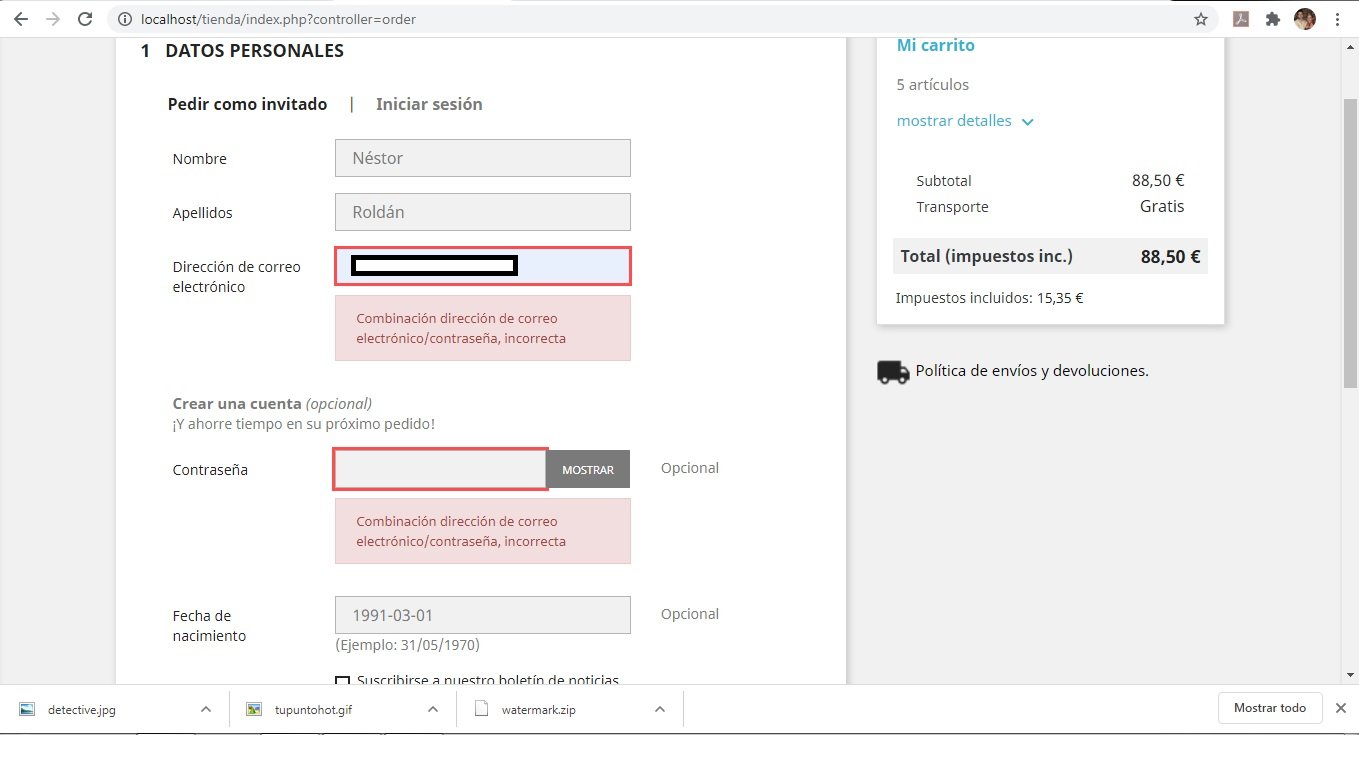Click 'Mostrar todo' downloads button
The width and height of the screenshot is (1359, 767).
(1270, 708)
